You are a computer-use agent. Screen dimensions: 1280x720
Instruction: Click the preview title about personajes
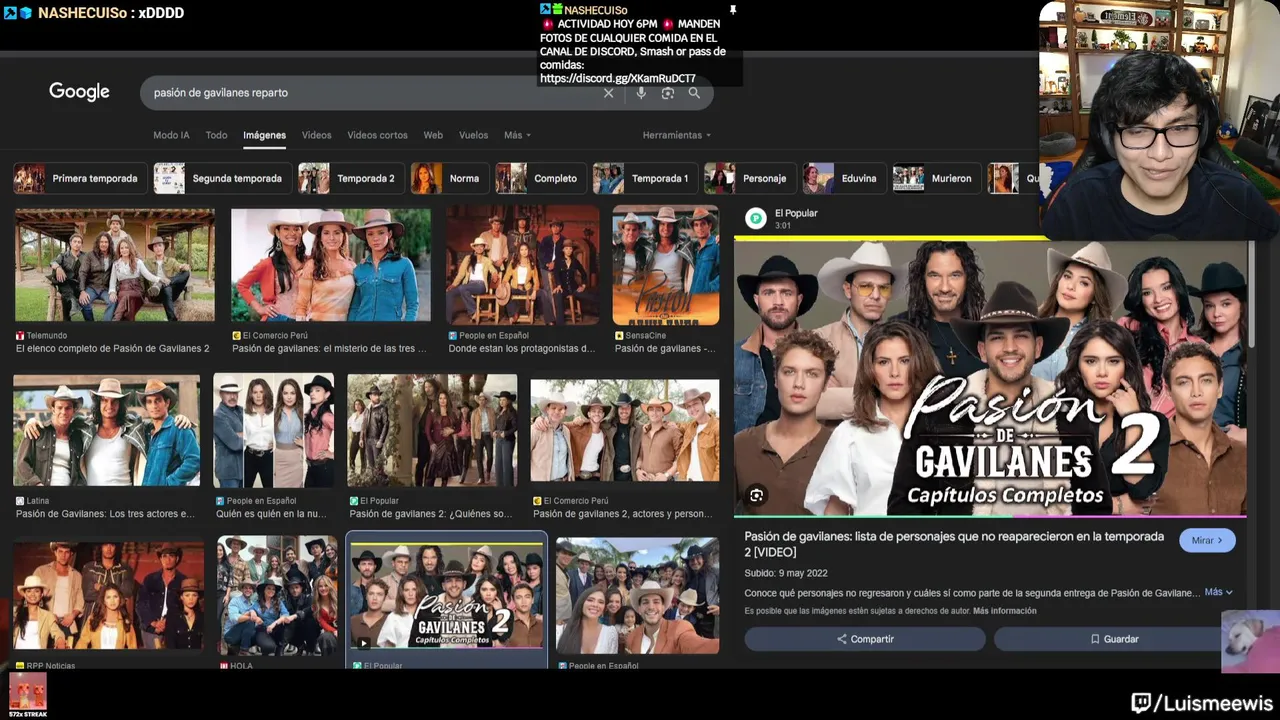point(954,544)
